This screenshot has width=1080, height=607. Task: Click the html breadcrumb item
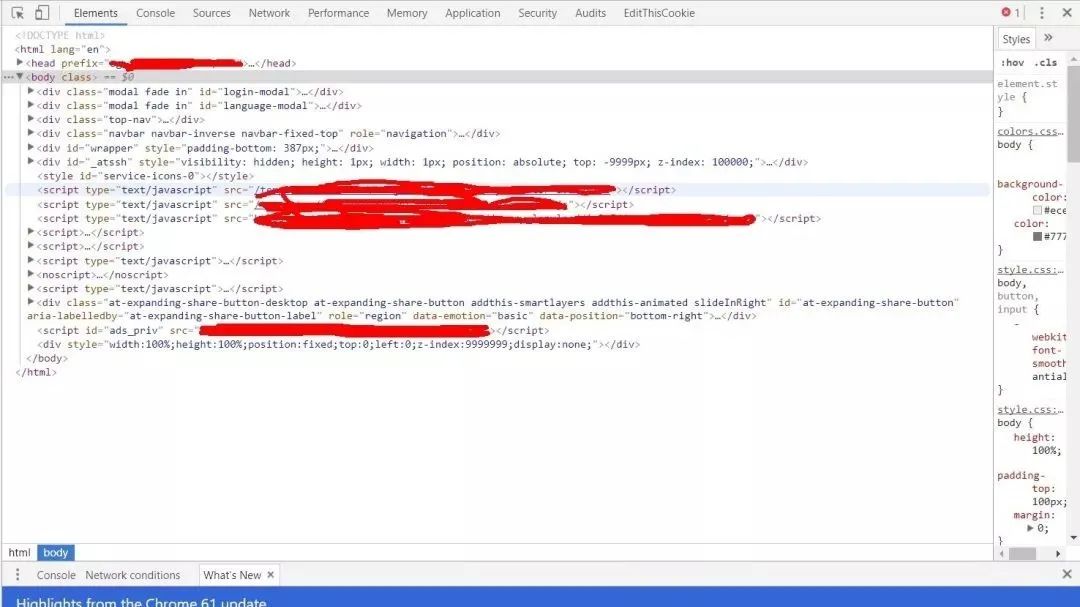(19, 553)
